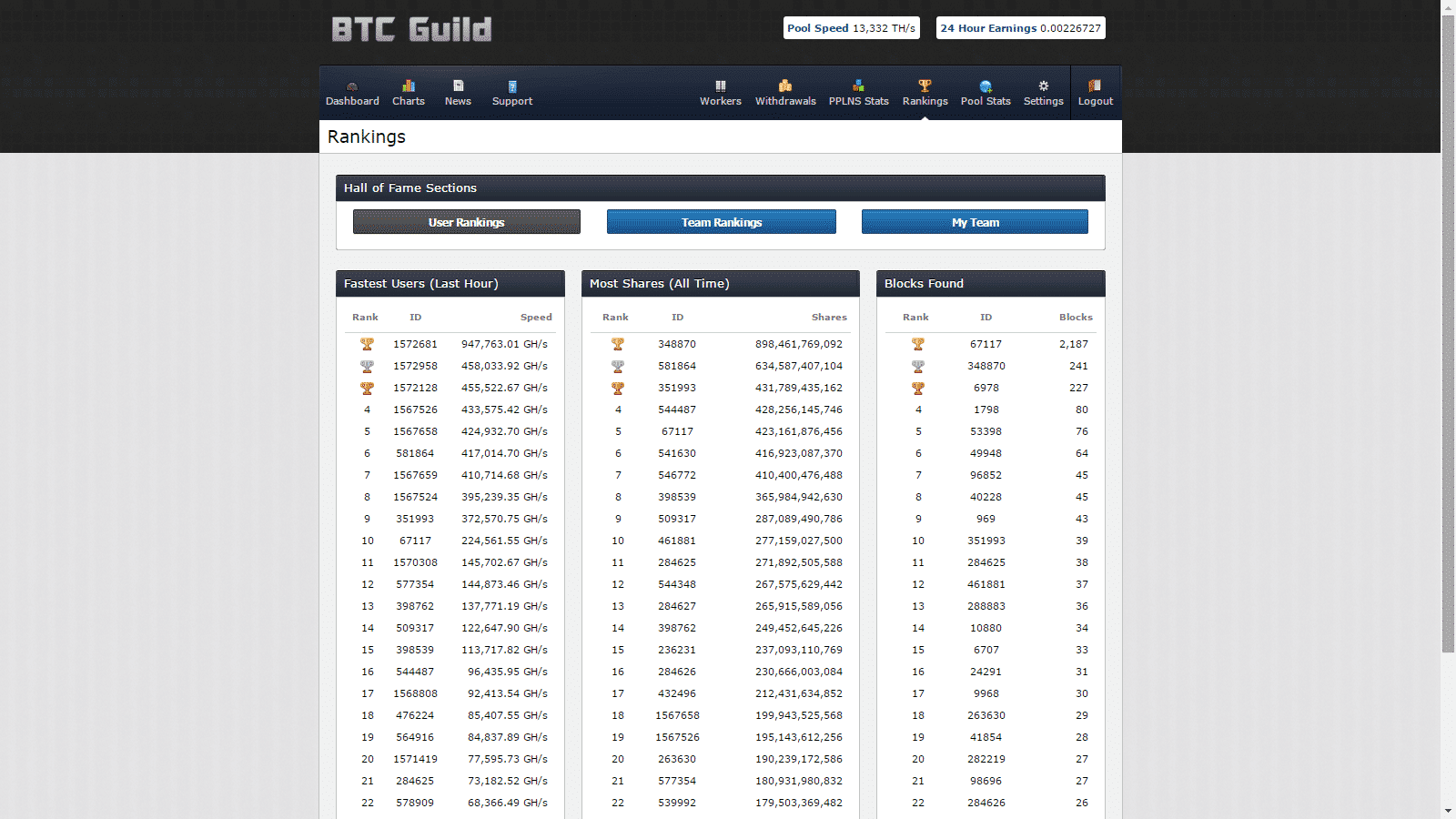Screen dimensions: 1456x819
Task: Open the Withdrawals nav icon
Action: pyautogui.click(x=785, y=86)
